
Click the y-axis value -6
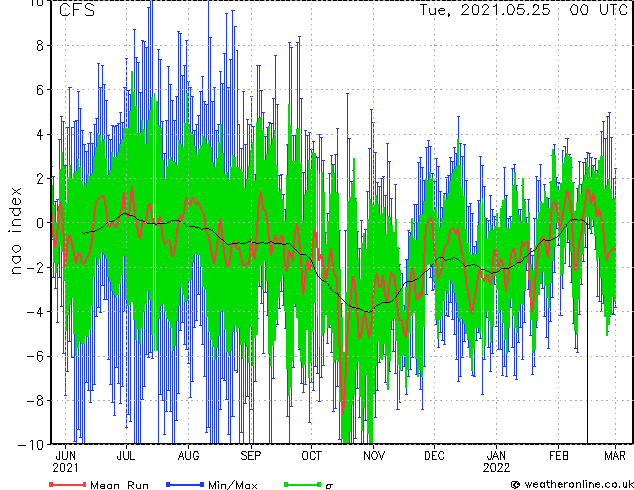tap(35, 356)
